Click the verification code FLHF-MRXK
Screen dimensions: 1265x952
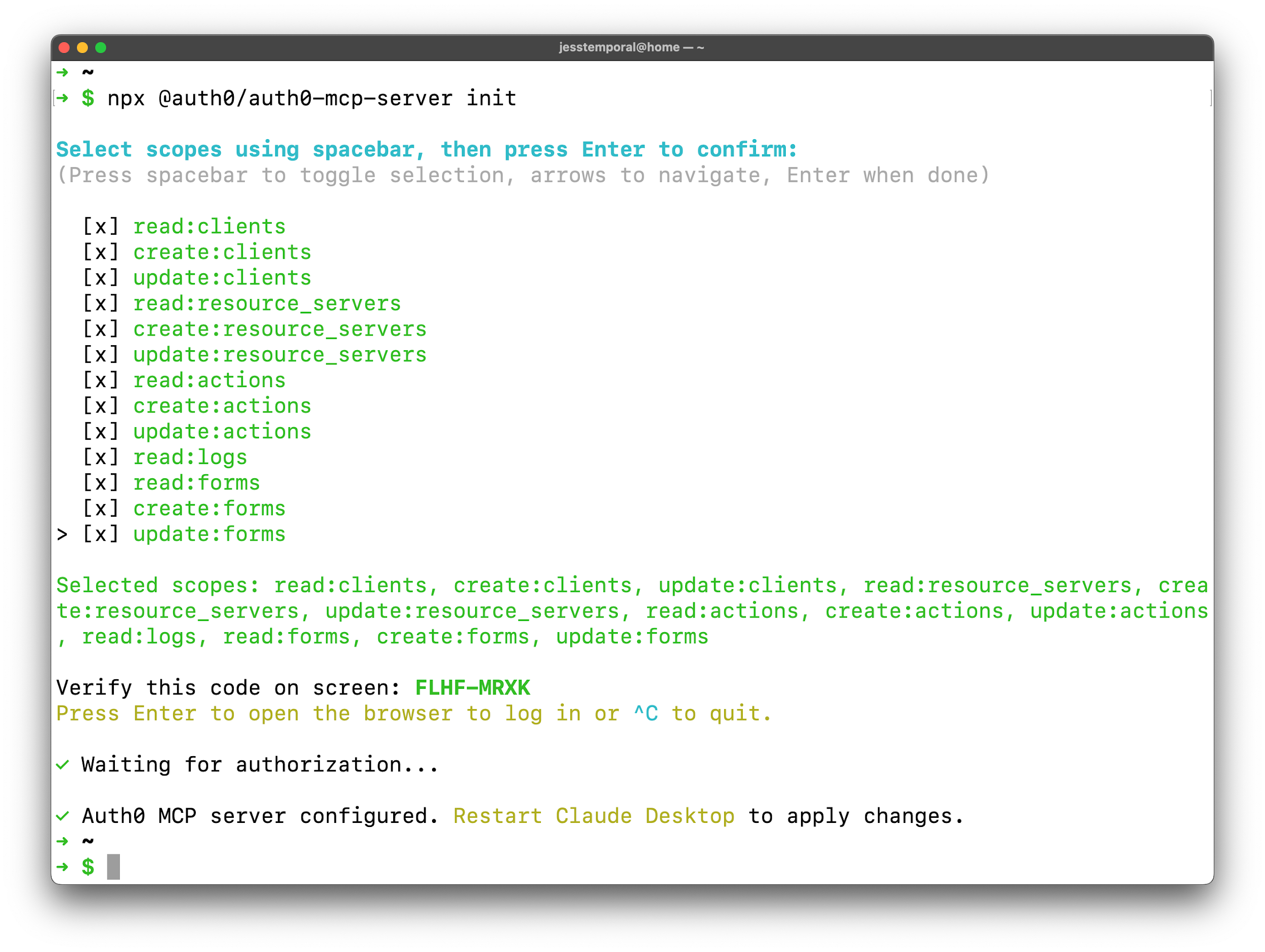pos(473,688)
